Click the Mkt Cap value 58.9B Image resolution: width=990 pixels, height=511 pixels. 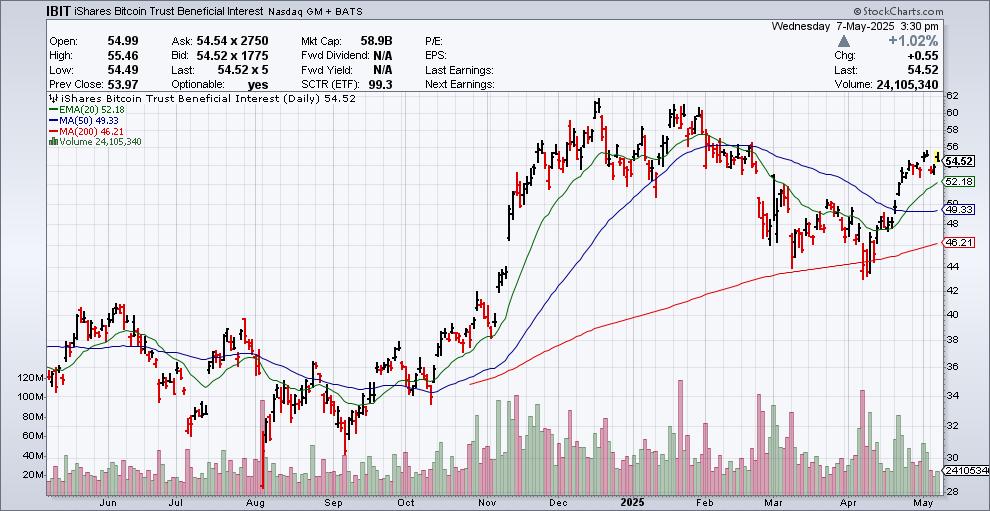click(x=374, y=40)
